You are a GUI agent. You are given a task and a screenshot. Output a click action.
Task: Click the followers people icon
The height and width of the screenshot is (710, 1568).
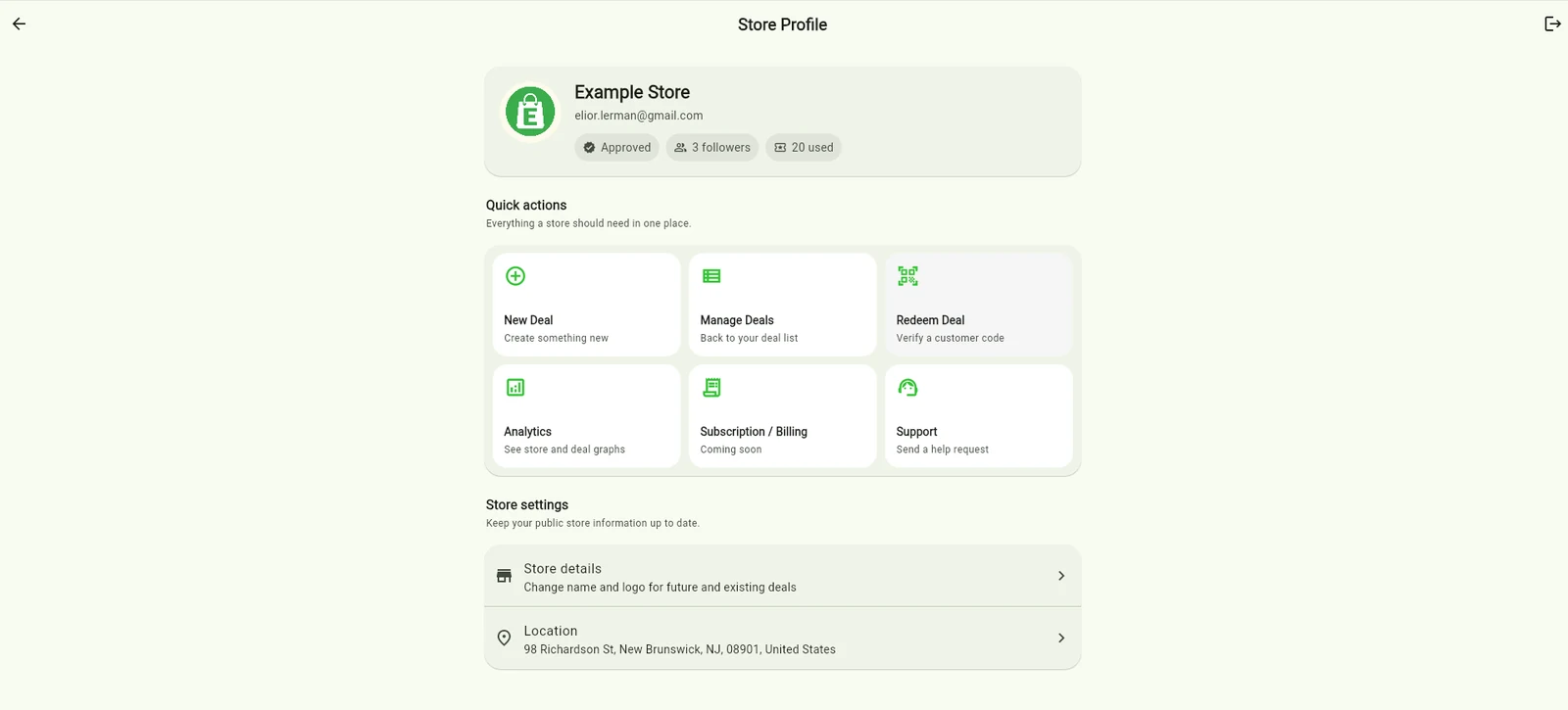point(680,148)
